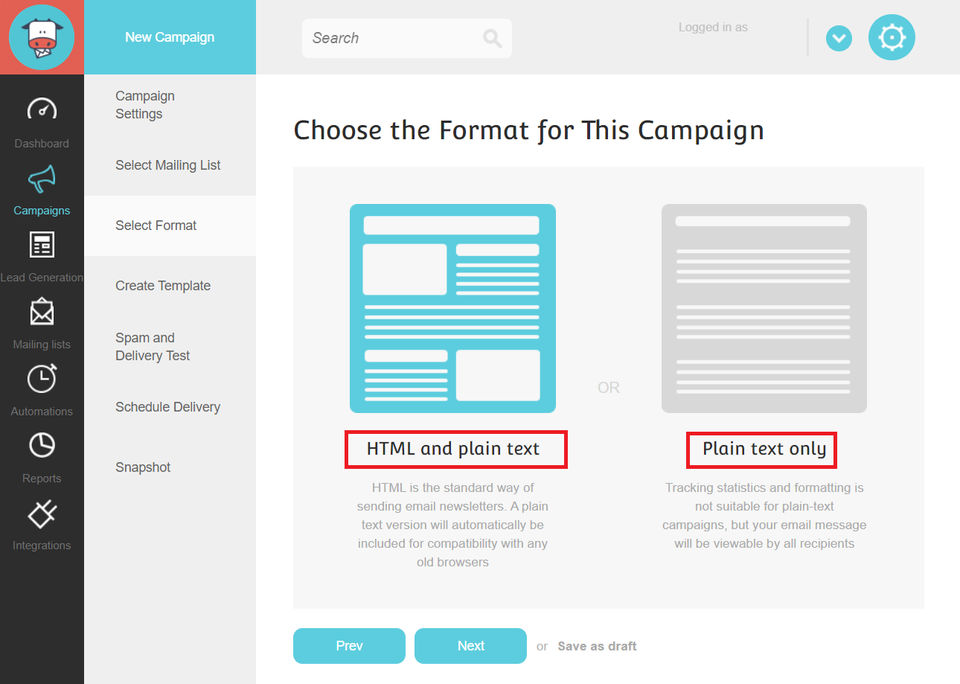
Task: Click the cow logo icon
Action: click(42, 37)
